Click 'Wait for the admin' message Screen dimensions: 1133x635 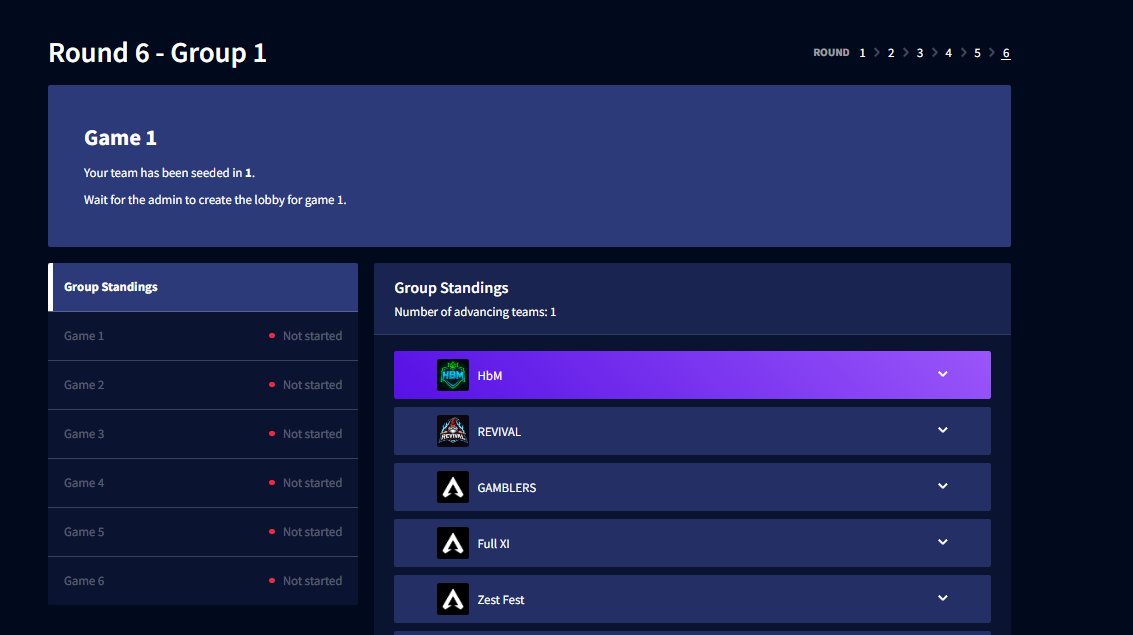[x=215, y=199]
